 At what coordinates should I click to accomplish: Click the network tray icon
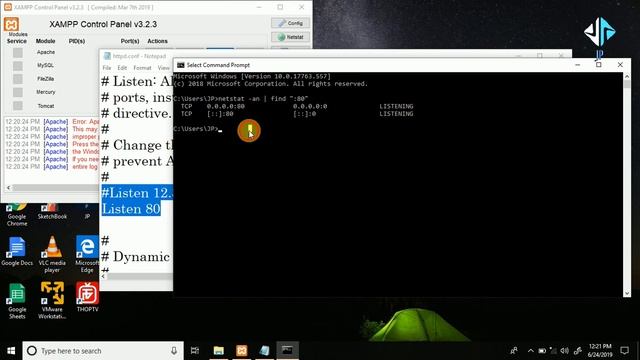point(553,351)
